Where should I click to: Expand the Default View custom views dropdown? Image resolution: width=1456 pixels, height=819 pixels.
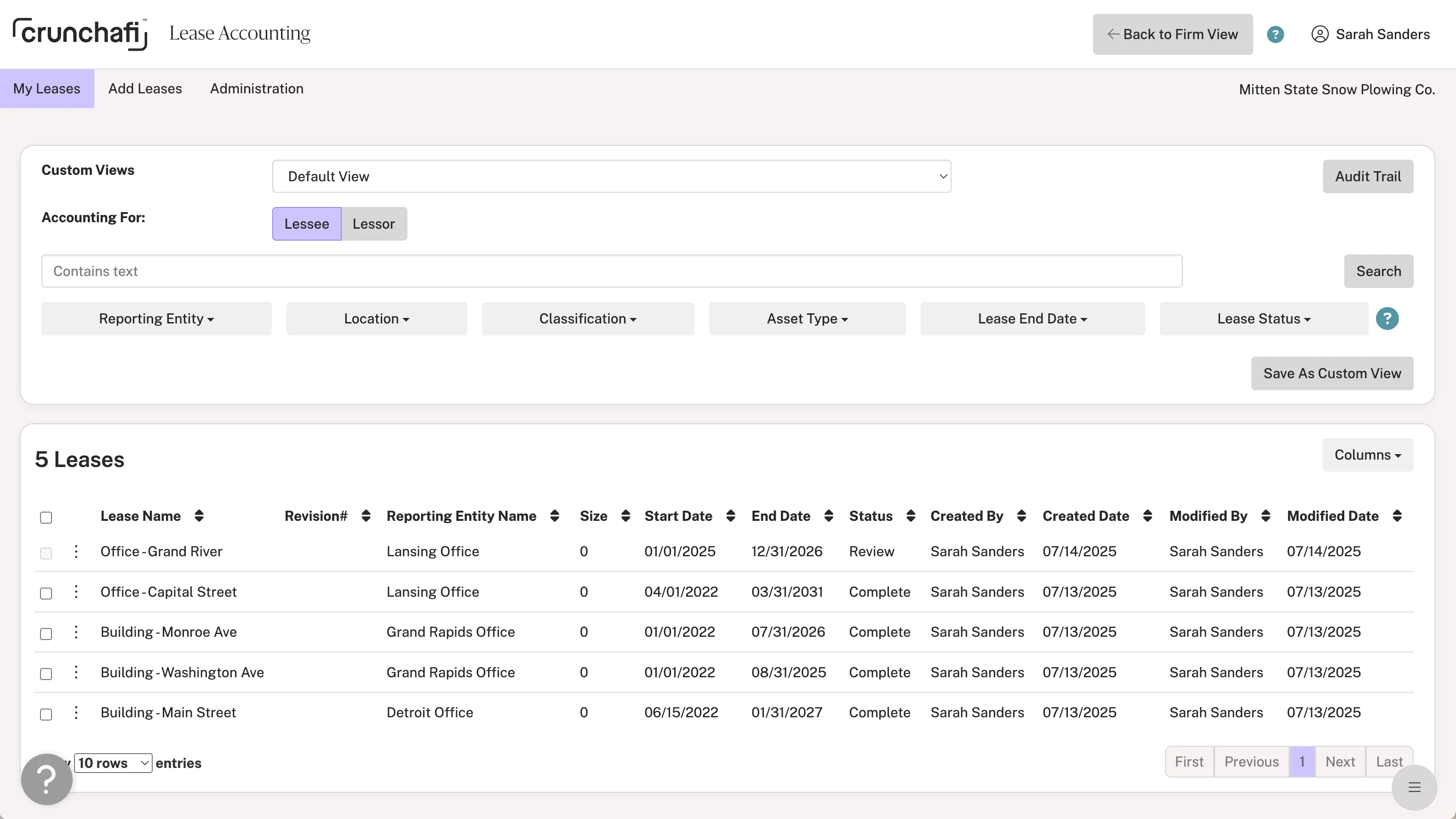pos(611,177)
